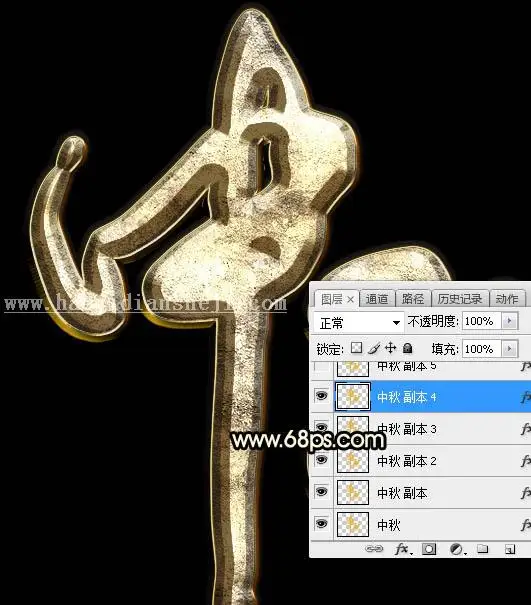Click fx effects icon on 中秋 layer
The image size is (531, 605).
point(526,525)
